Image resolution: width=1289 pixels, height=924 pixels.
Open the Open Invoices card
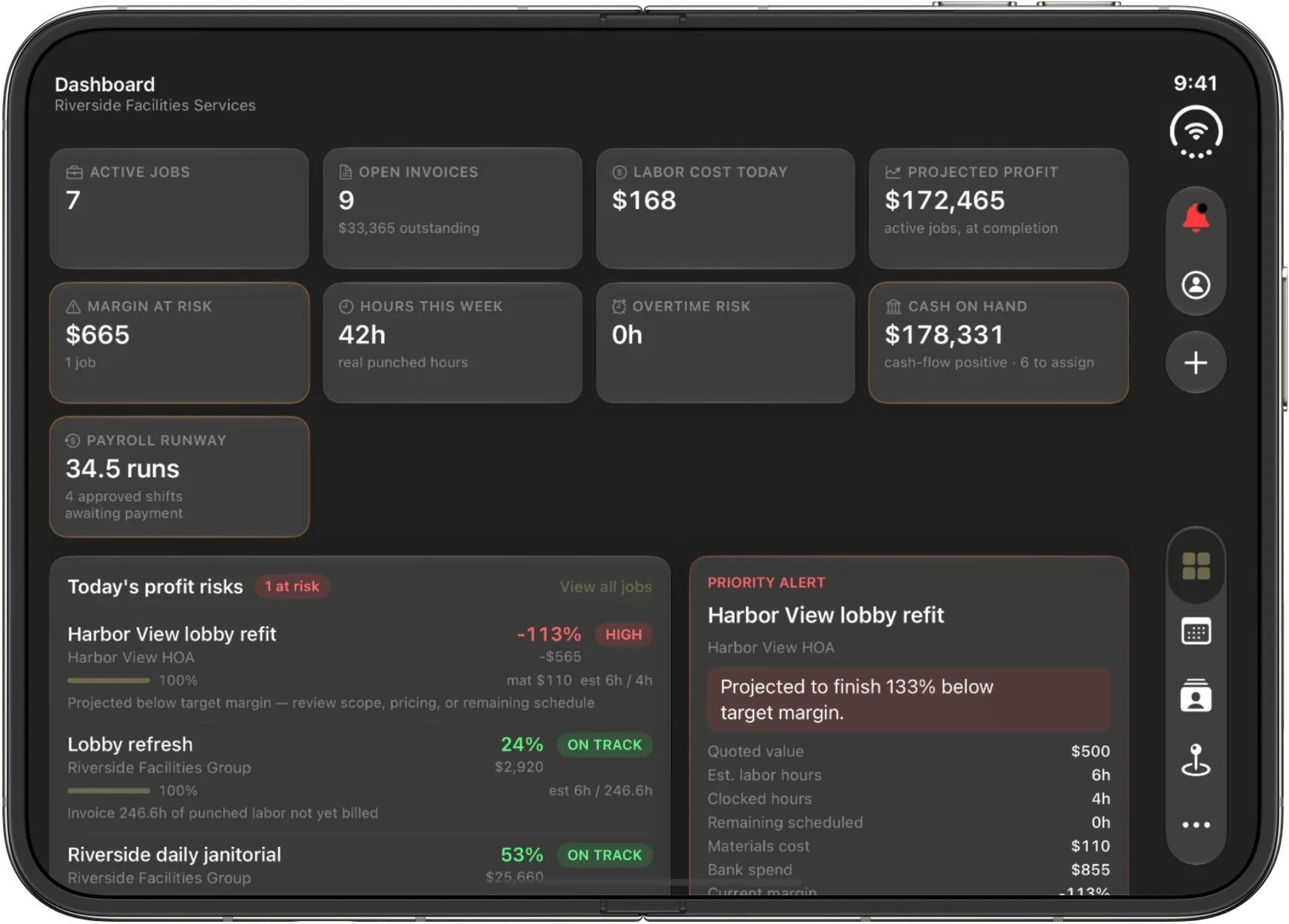tap(452, 209)
